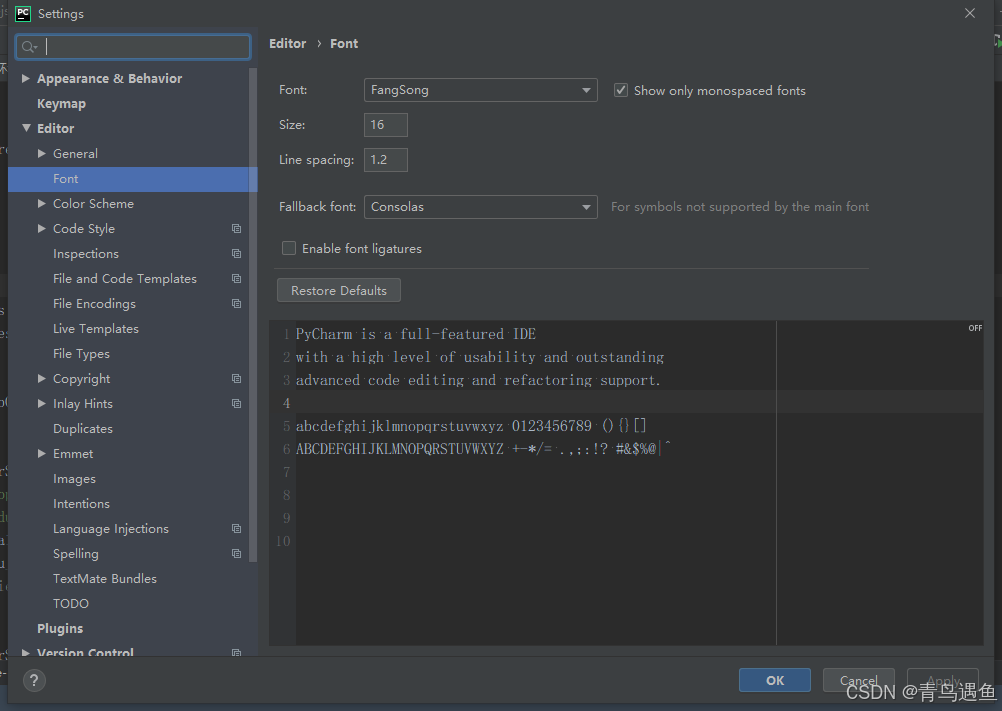
Task: Open Live Templates settings
Action: [x=96, y=328]
